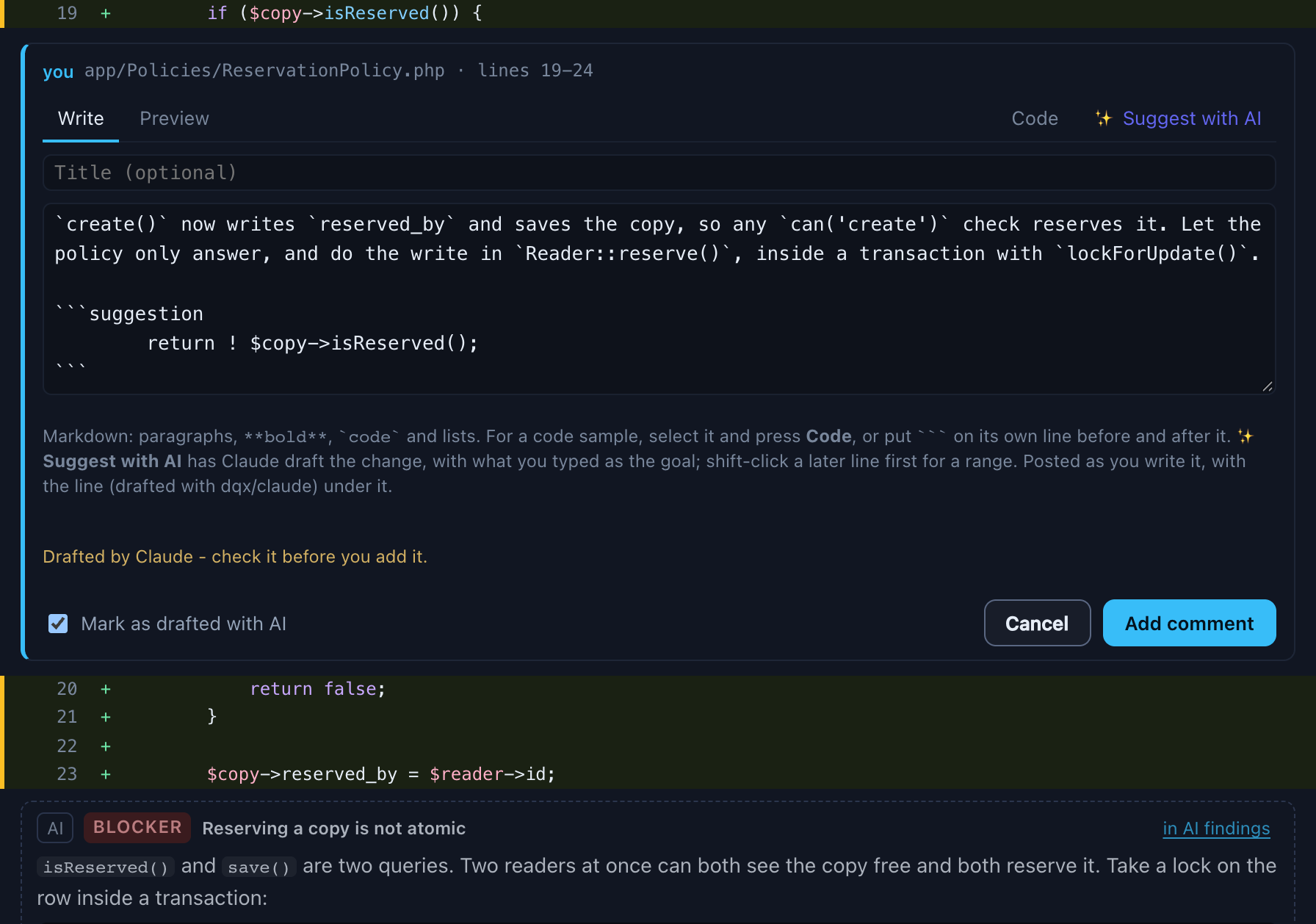Click the sparkle icon beside Suggest with AI
Image resolution: width=1316 pixels, height=924 pixels.
pyautogui.click(x=1103, y=118)
